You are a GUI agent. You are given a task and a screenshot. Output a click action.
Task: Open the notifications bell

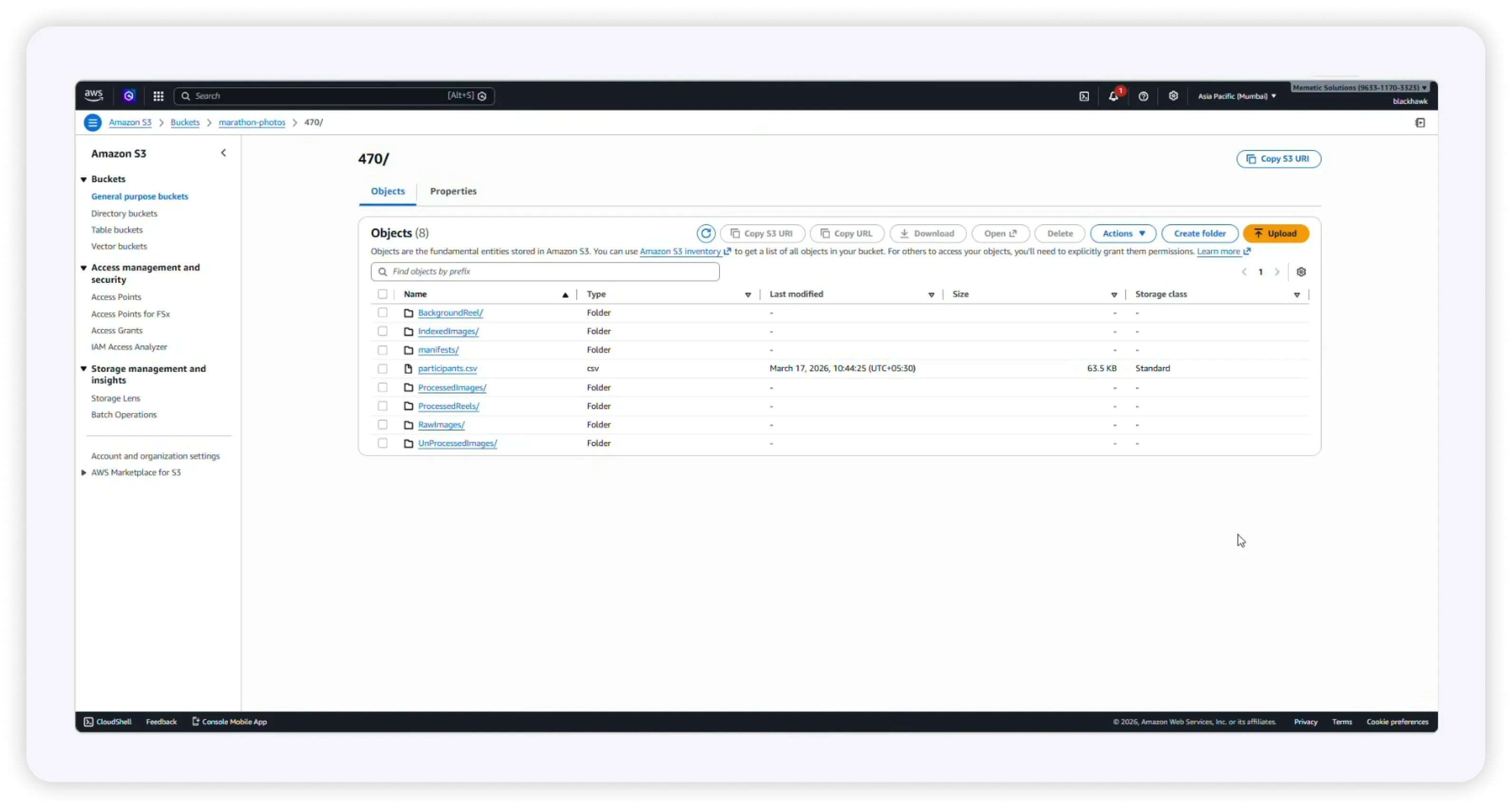[x=1114, y=96]
